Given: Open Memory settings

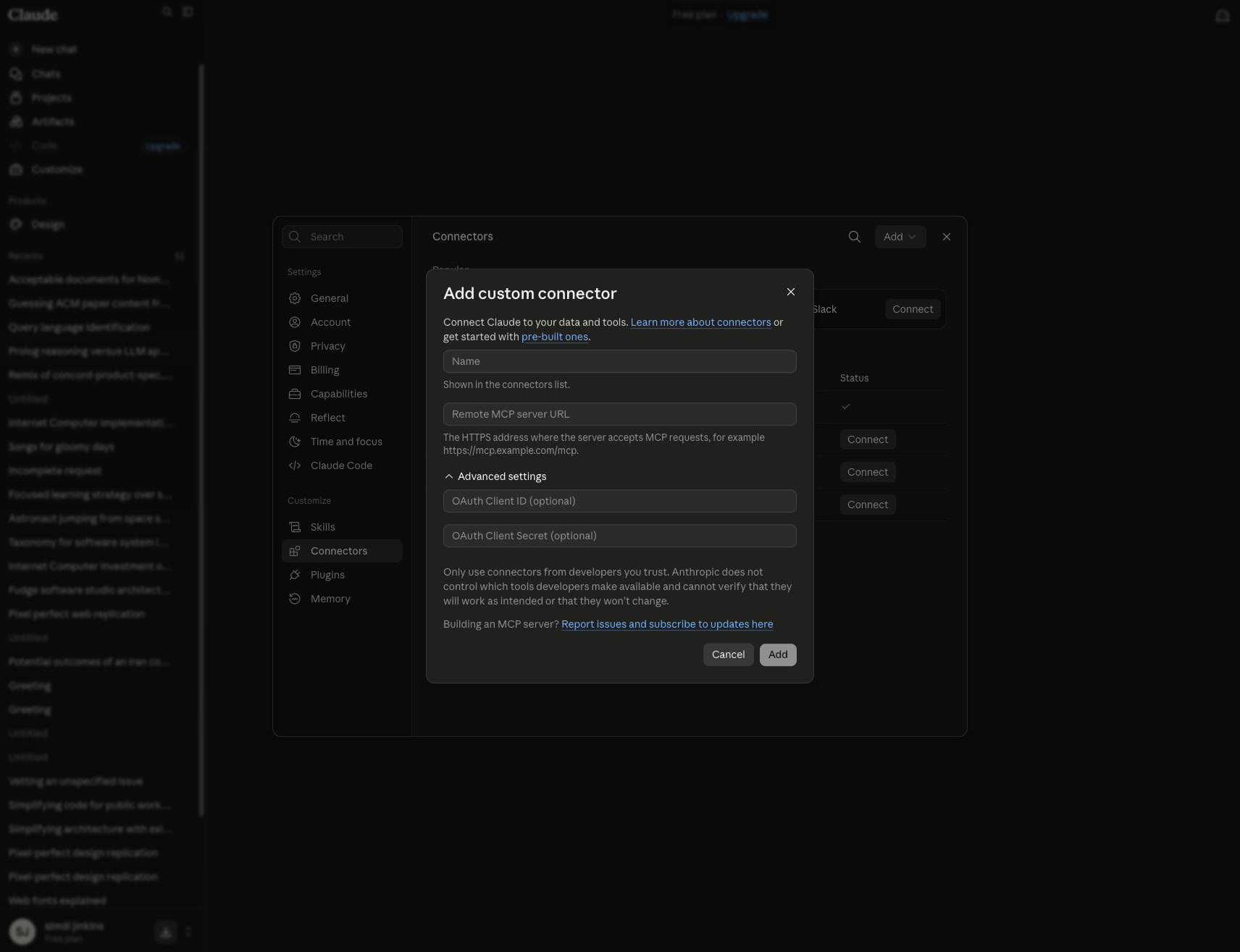Looking at the screenshot, I should 342,599.
